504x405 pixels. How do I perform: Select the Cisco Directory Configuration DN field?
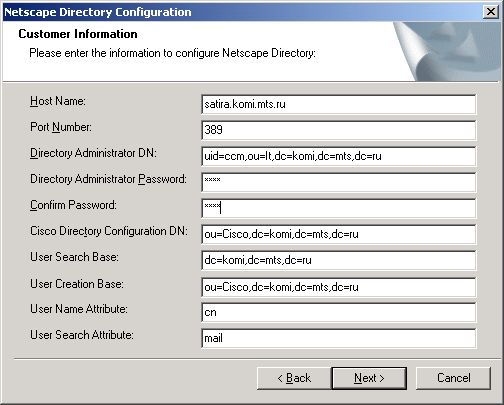339,234
